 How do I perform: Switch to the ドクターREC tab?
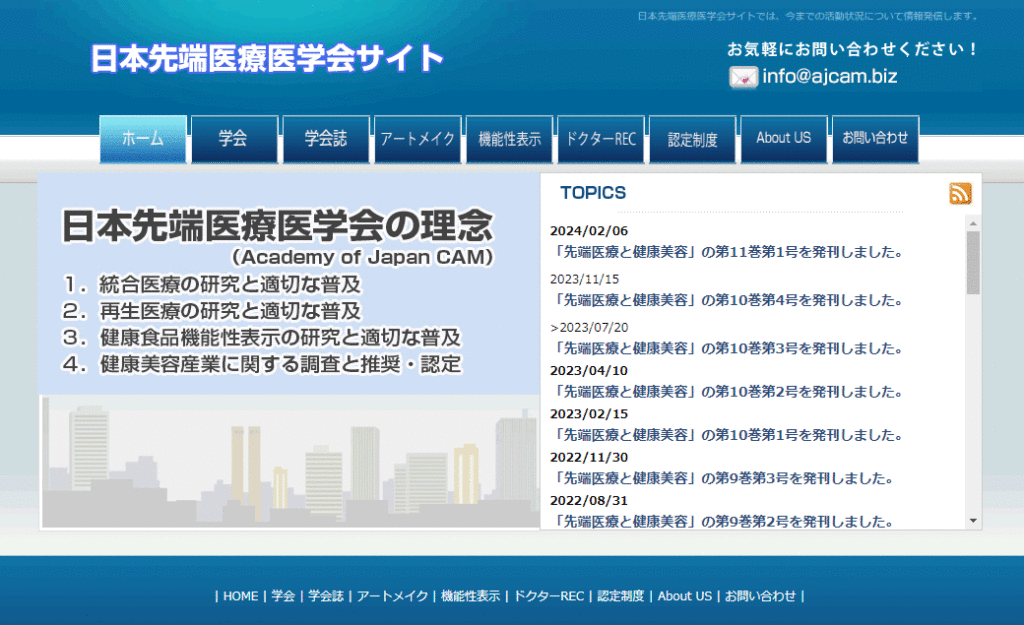point(600,139)
